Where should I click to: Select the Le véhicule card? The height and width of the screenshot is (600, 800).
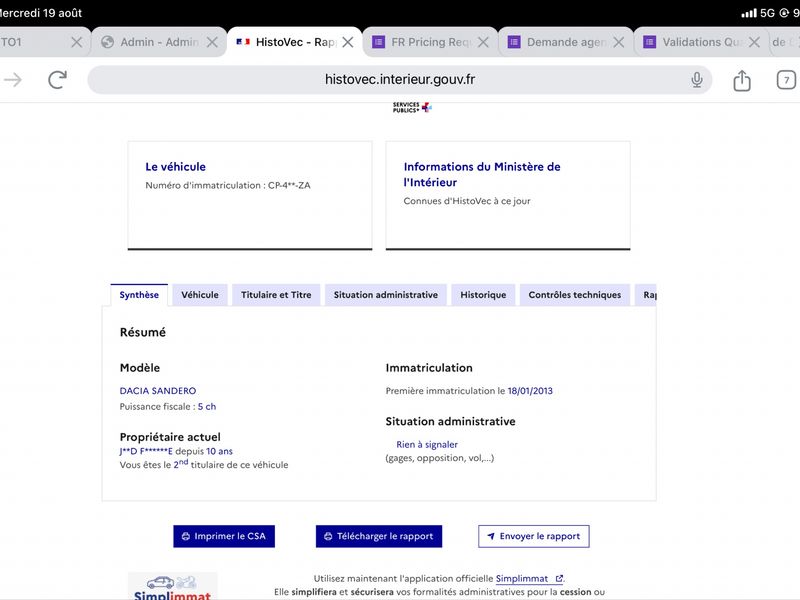click(250, 195)
